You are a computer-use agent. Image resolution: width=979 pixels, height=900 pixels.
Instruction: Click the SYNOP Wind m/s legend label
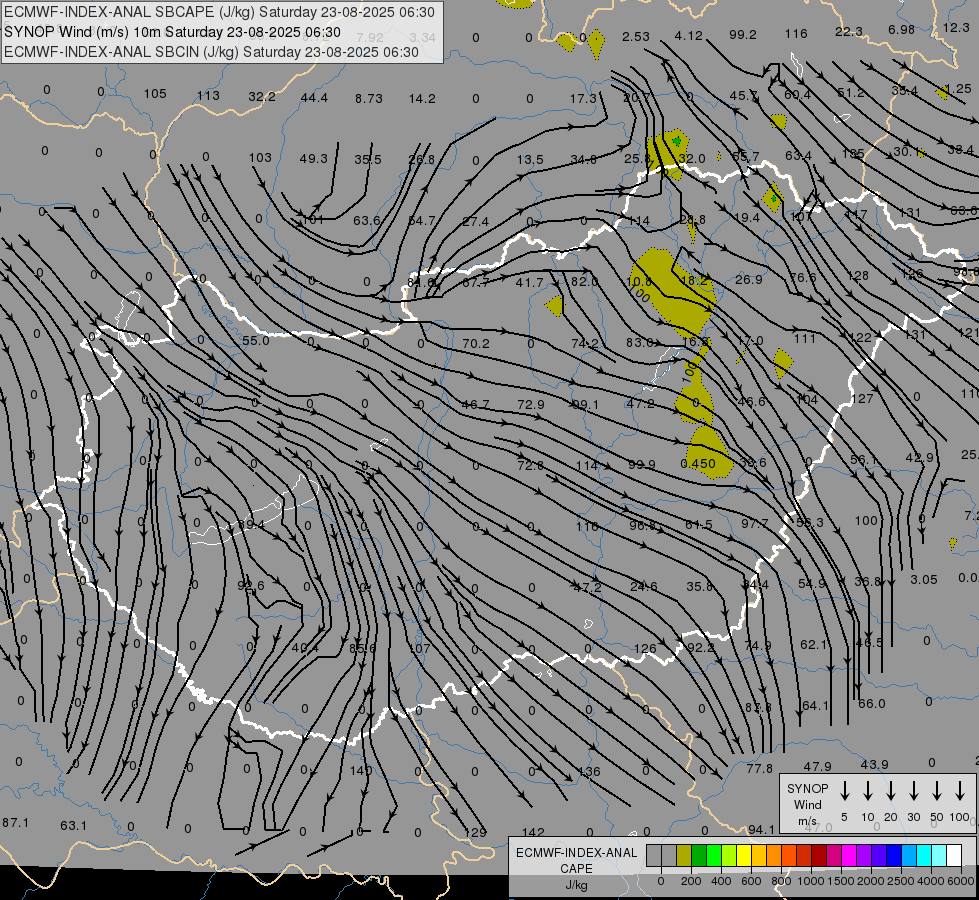807,804
